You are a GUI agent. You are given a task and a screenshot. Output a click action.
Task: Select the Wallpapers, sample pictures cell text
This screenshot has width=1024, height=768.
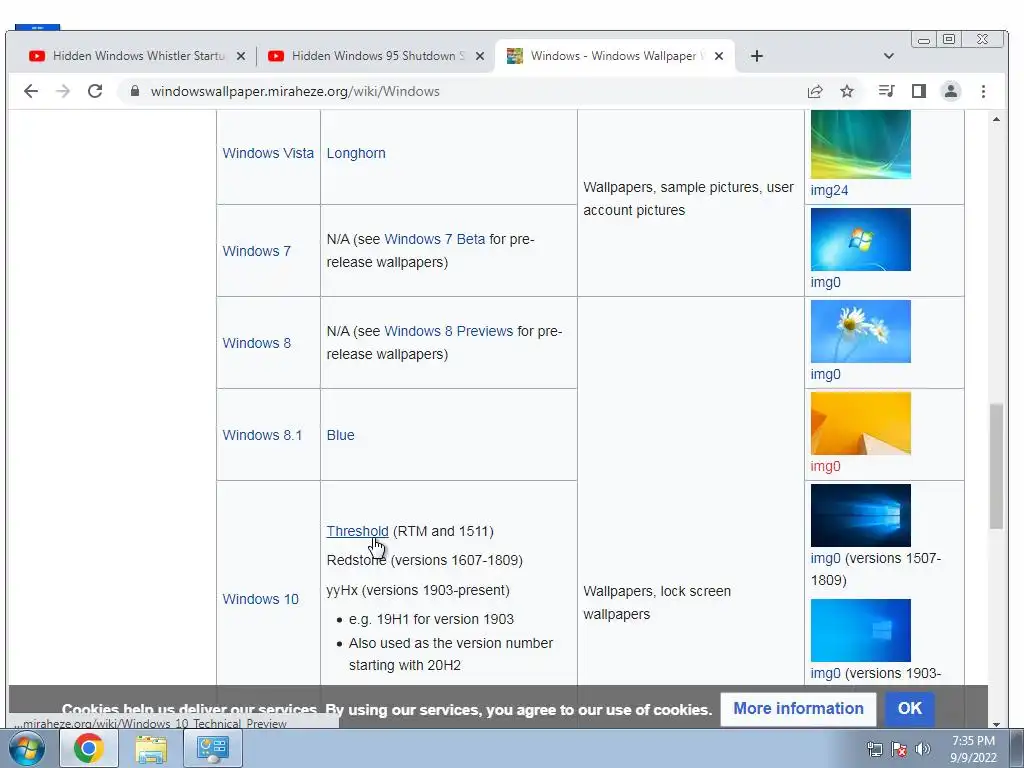pos(688,199)
